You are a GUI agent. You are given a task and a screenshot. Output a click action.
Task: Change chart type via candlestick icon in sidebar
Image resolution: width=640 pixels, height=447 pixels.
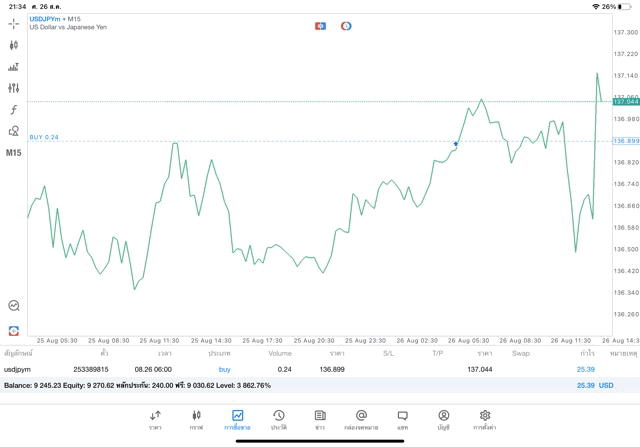click(x=13, y=45)
